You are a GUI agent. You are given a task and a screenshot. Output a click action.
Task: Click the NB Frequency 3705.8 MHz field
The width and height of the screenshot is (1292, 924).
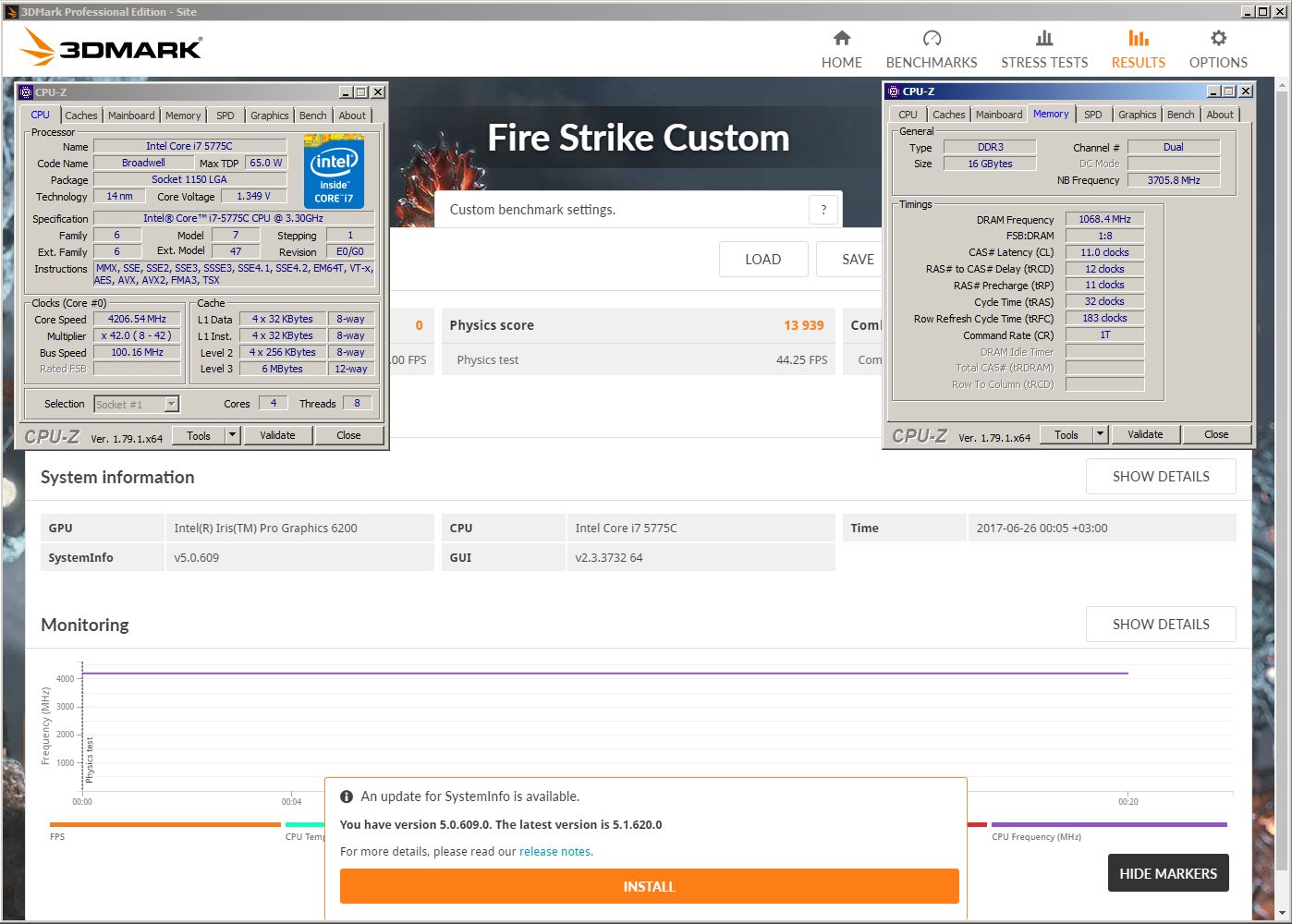(1174, 180)
